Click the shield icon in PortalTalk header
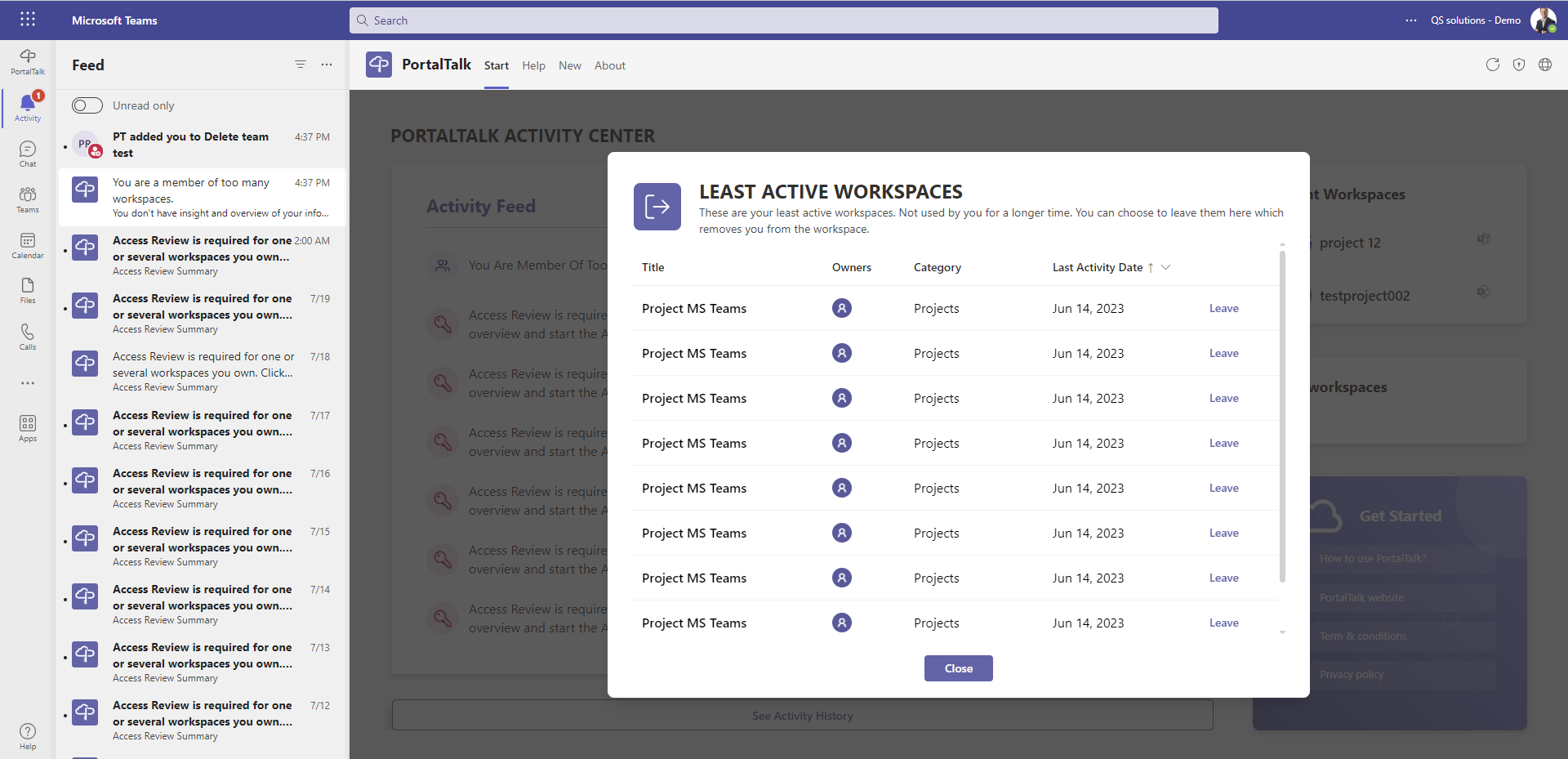The width and height of the screenshot is (1568, 759). pos(1519,65)
